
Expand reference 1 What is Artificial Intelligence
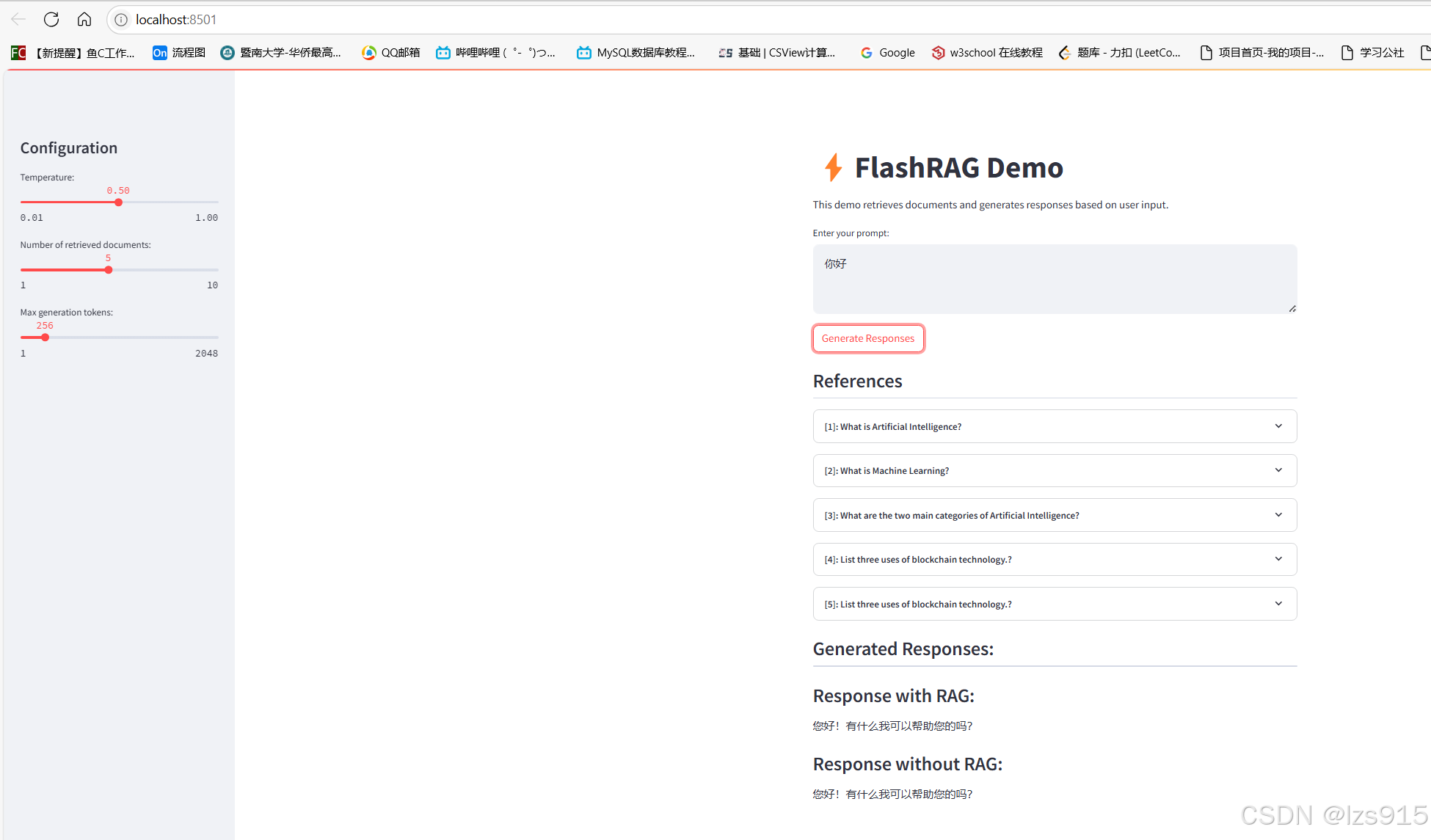(x=1055, y=426)
